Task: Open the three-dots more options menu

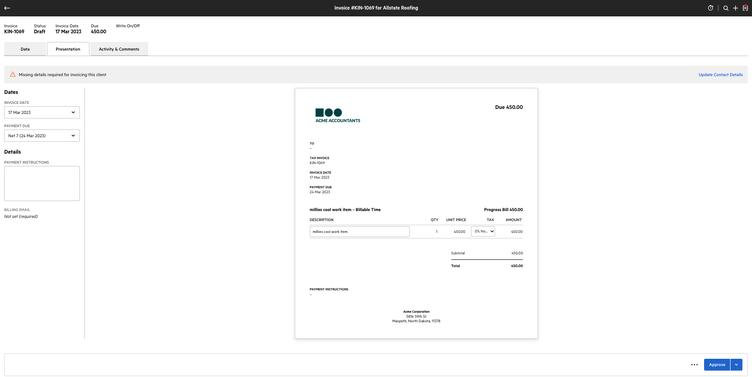Action: tap(694, 365)
